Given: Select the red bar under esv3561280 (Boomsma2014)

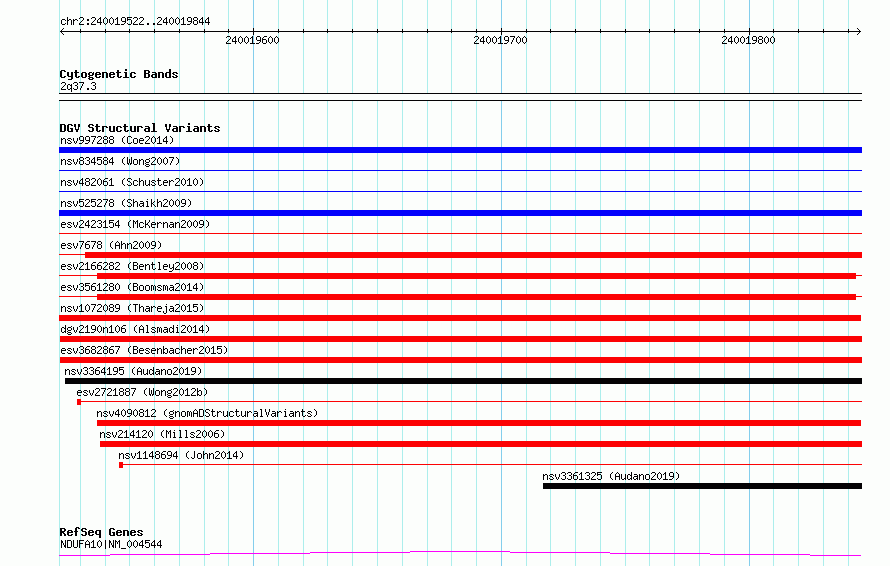Looking at the screenshot, I should point(476,297).
